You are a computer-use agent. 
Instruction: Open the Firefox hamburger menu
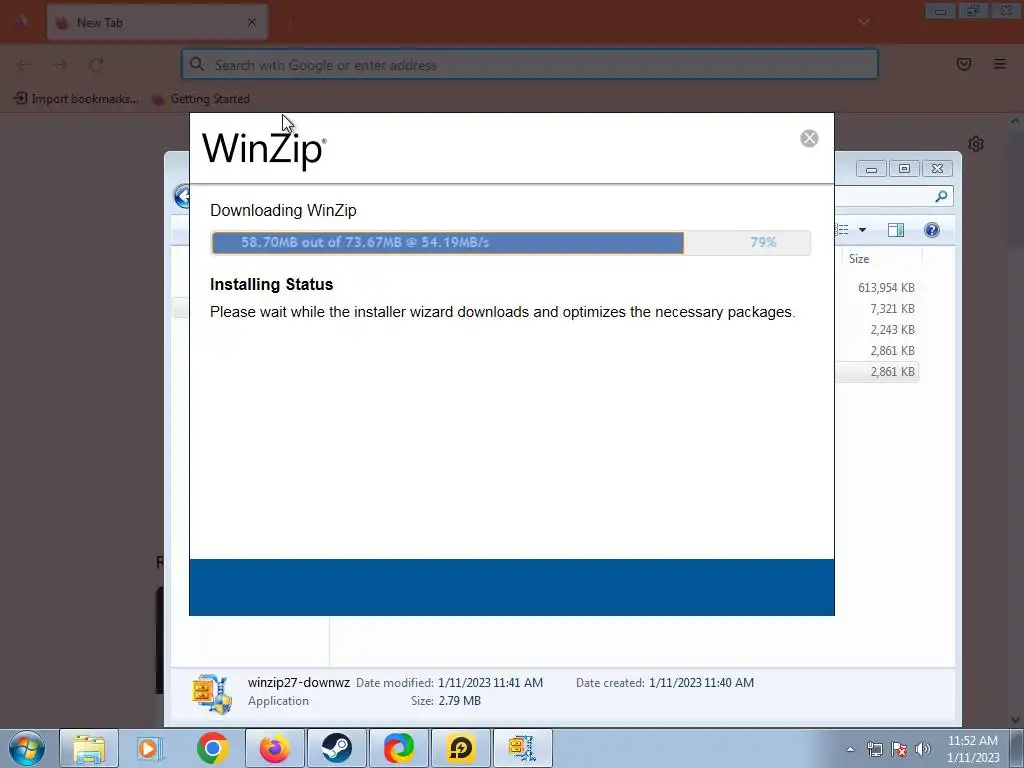[1000, 64]
